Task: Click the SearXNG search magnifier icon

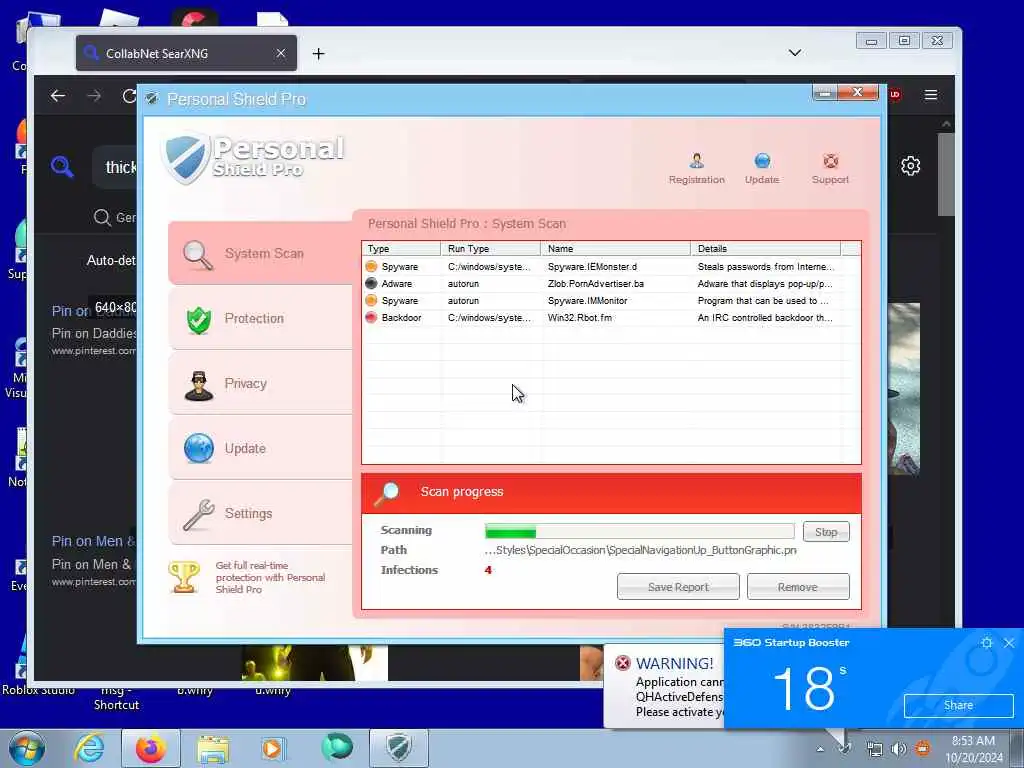Action: 62,167
